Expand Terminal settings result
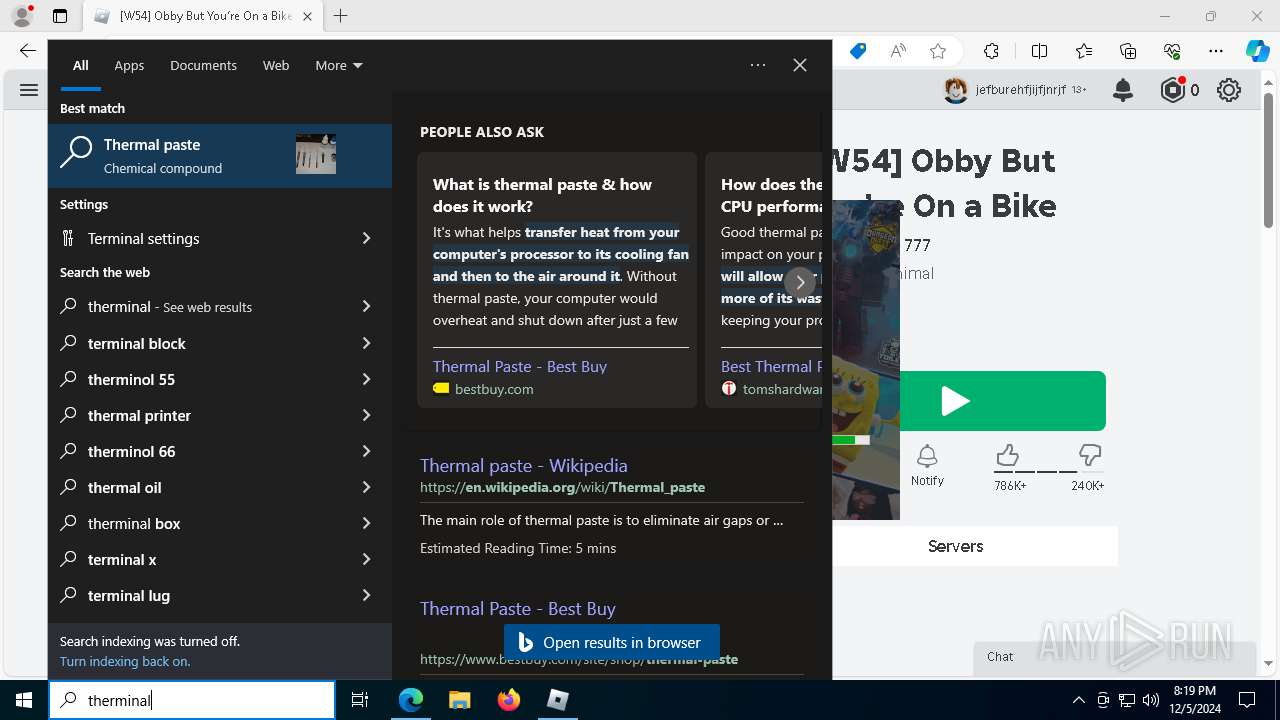This screenshot has height=720, width=1280. pyautogui.click(x=366, y=238)
